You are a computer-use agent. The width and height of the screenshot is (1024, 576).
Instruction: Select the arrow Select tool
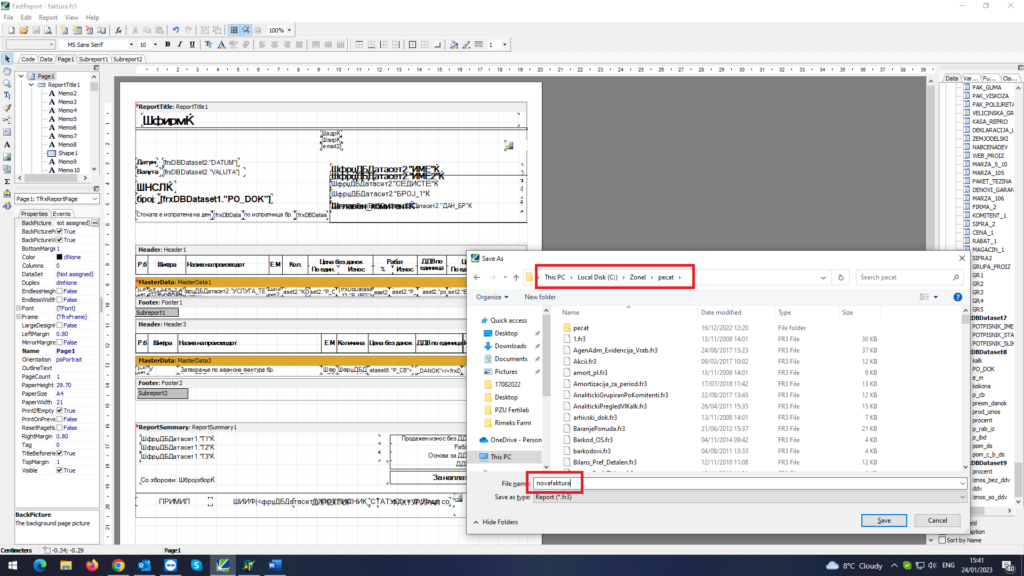[x=7, y=59]
